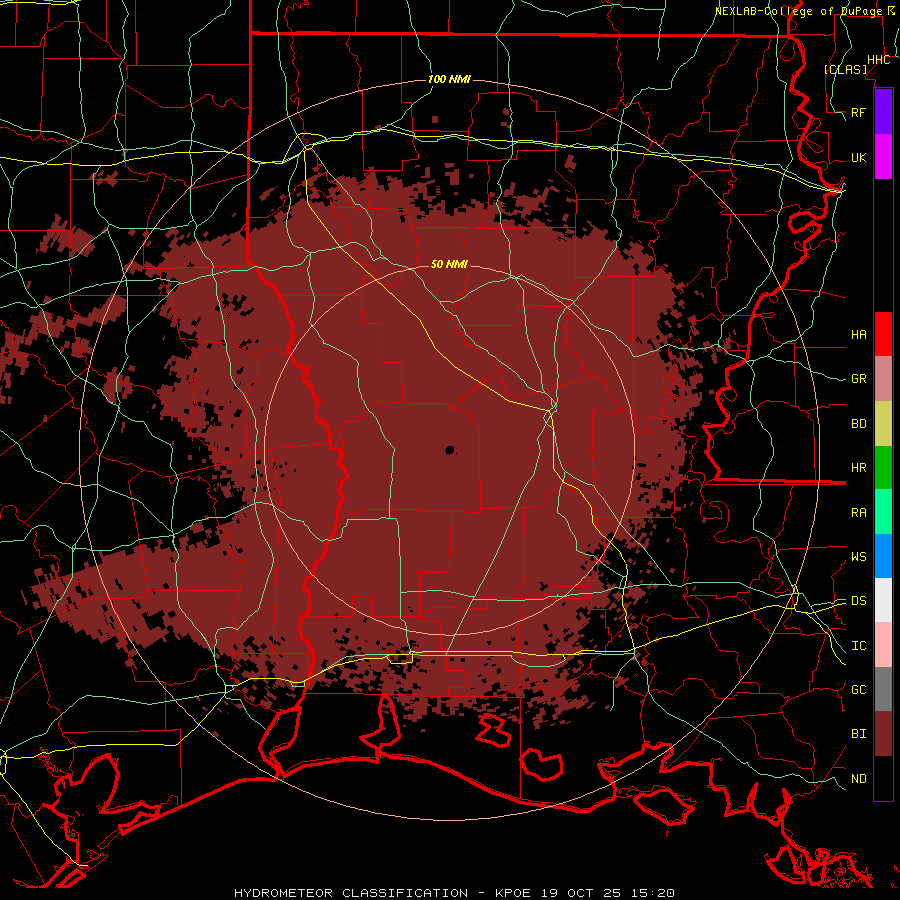Click the HYDROMETEOR CLASSIFICATION title text
Screen dimensions: 900x900
click(x=351, y=893)
